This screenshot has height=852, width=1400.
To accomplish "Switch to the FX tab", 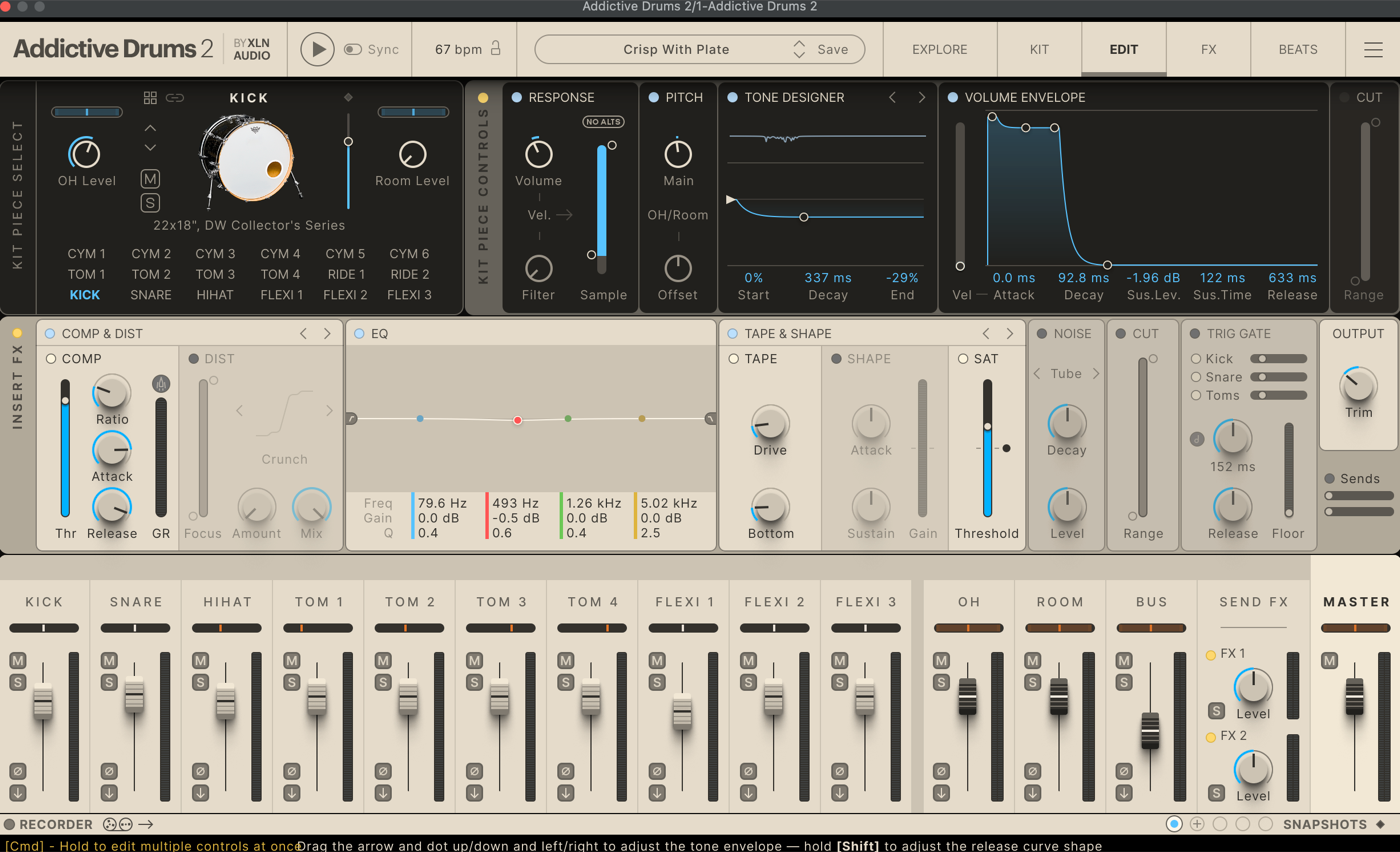I will 1208,49.
